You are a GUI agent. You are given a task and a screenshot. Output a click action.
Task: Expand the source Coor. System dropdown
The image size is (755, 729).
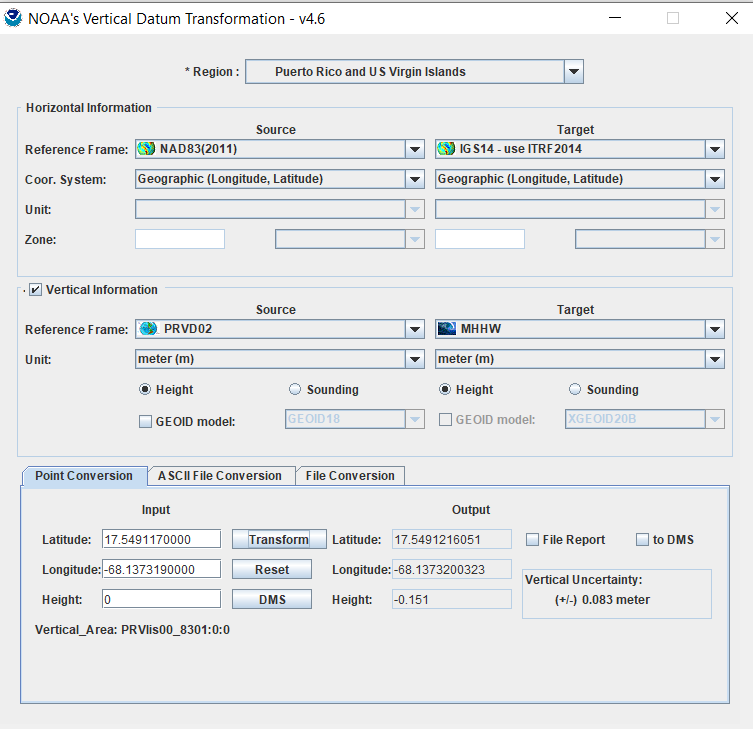(x=415, y=179)
